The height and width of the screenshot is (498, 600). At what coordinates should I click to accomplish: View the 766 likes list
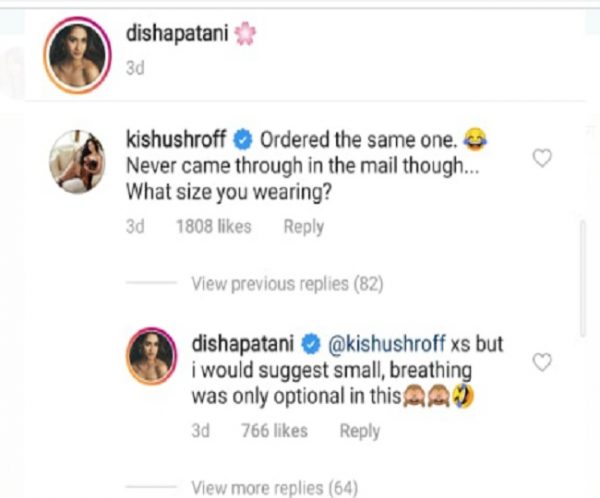tap(274, 431)
